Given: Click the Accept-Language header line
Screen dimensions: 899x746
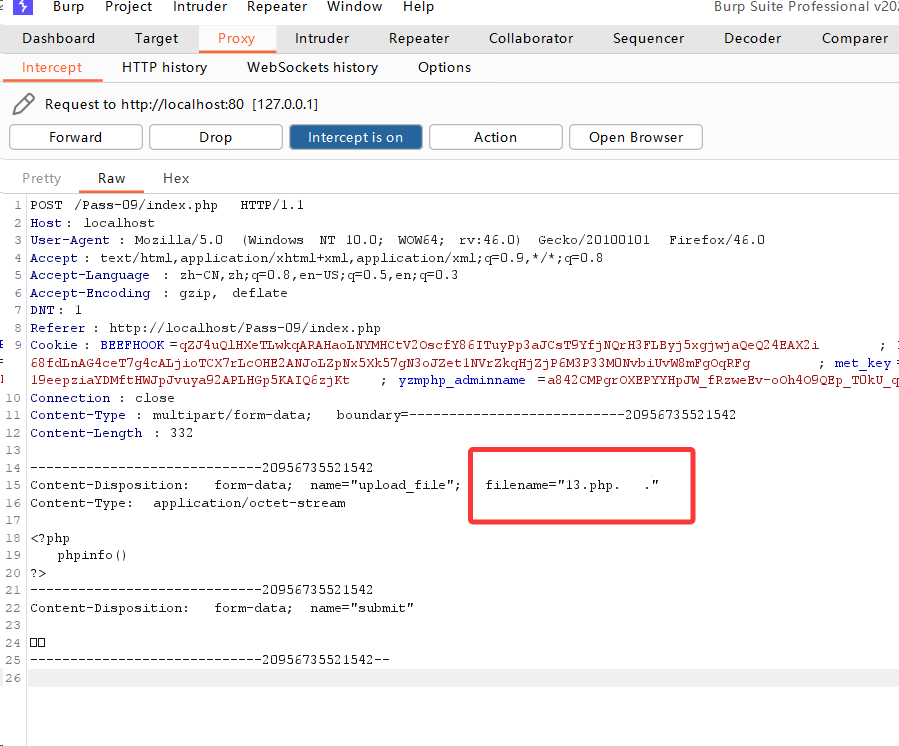Looking at the screenshot, I should tap(244, 275).
